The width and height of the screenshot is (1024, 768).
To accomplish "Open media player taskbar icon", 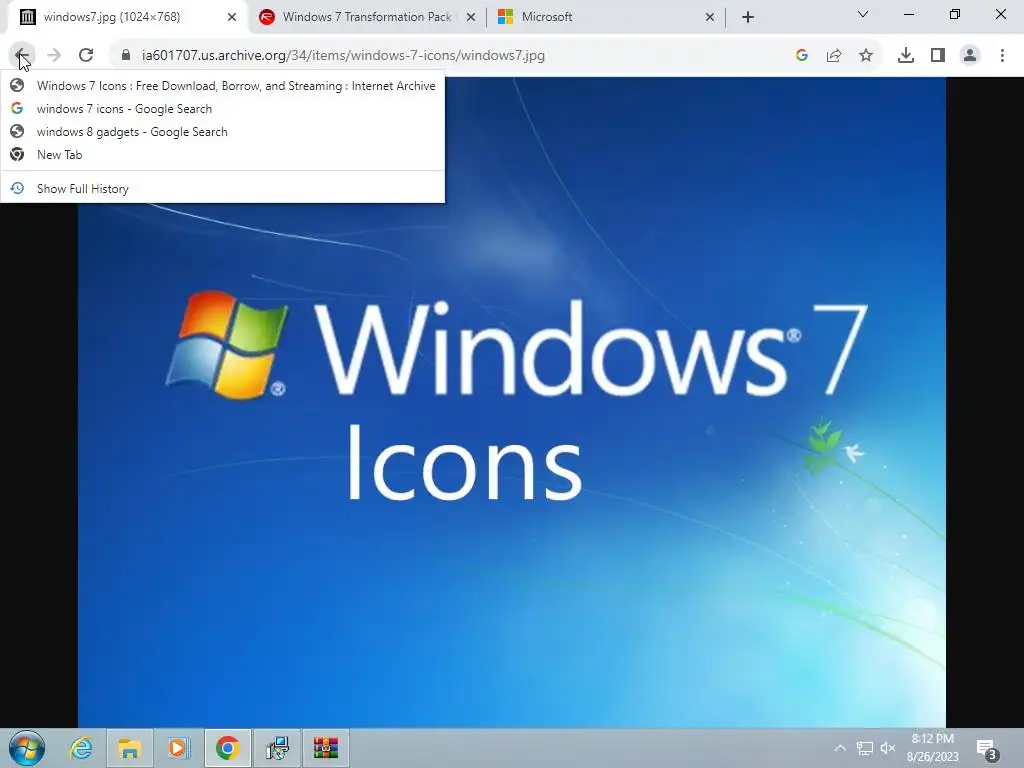I will click(x=178, y=748).
